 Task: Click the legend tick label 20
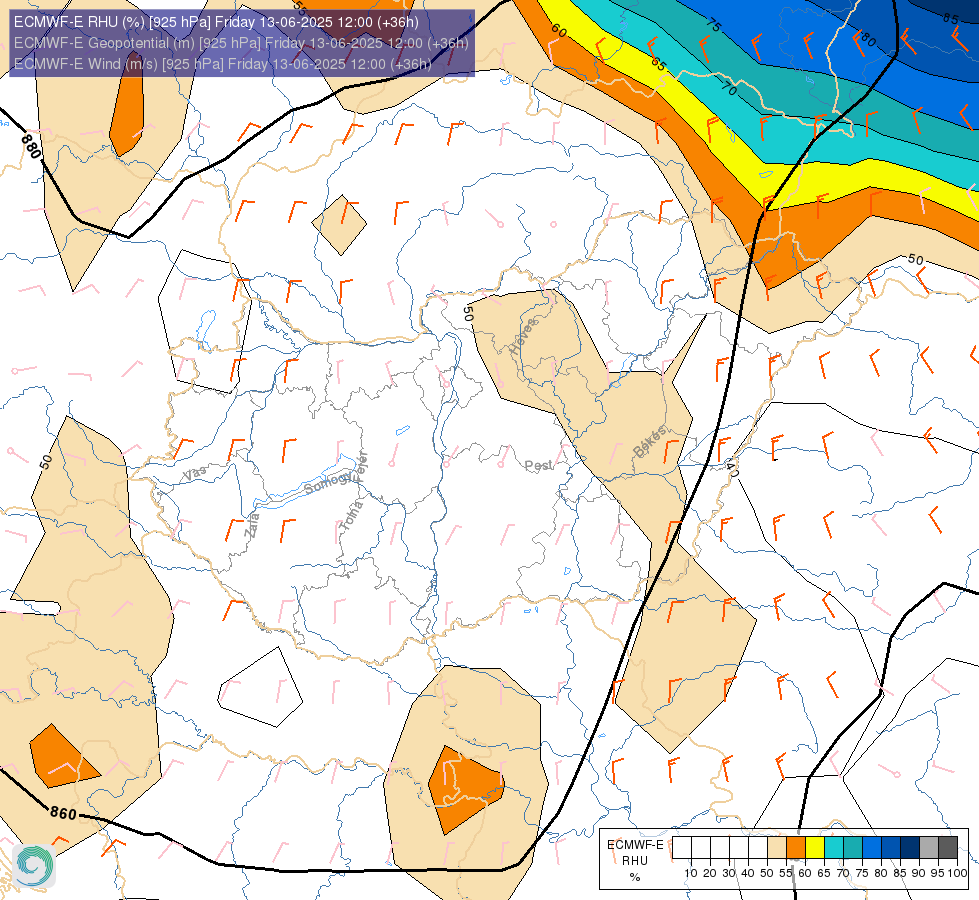(x=709, y=873)
